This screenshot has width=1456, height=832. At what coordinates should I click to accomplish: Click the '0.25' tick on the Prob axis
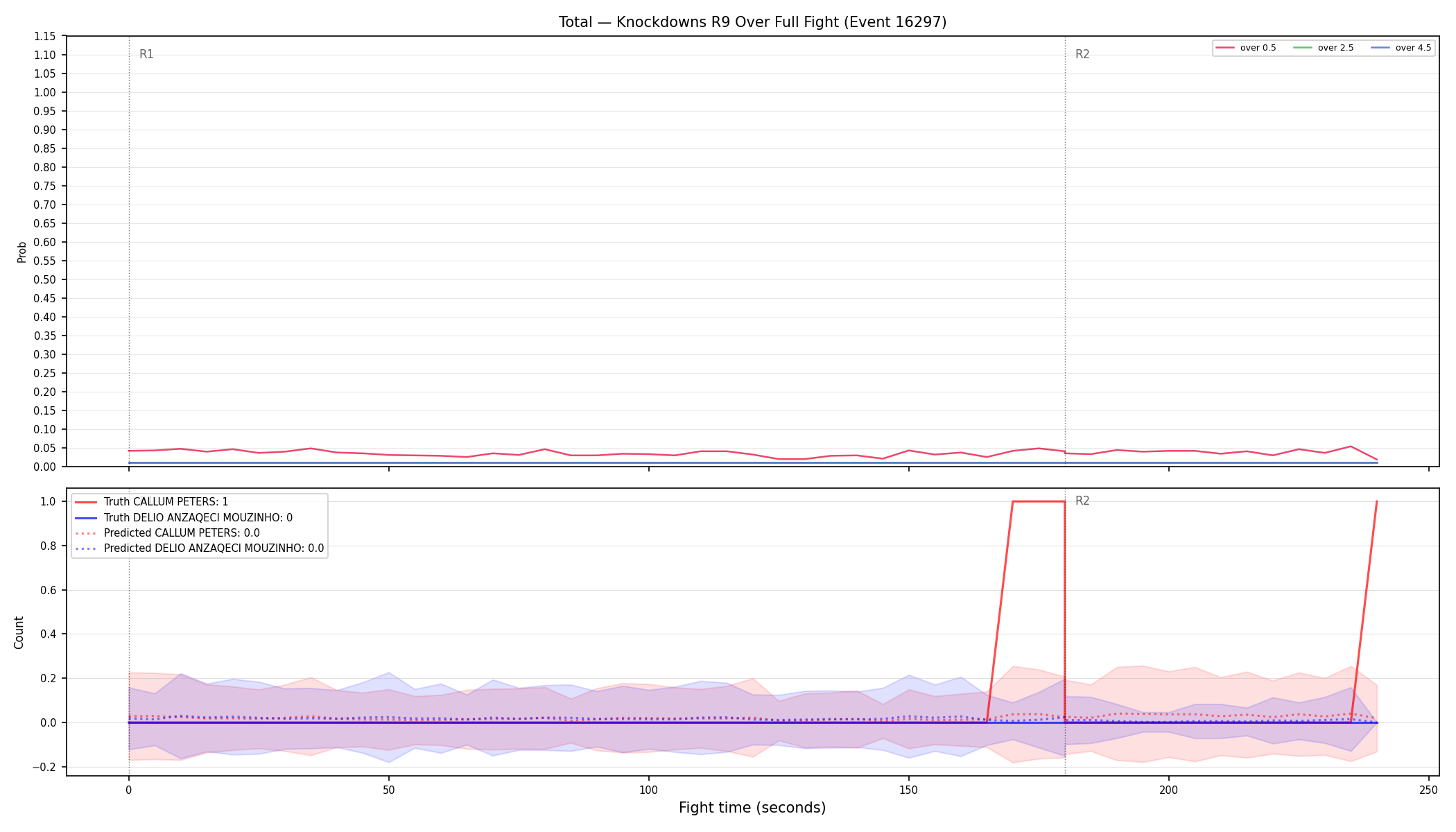[45, 373]
